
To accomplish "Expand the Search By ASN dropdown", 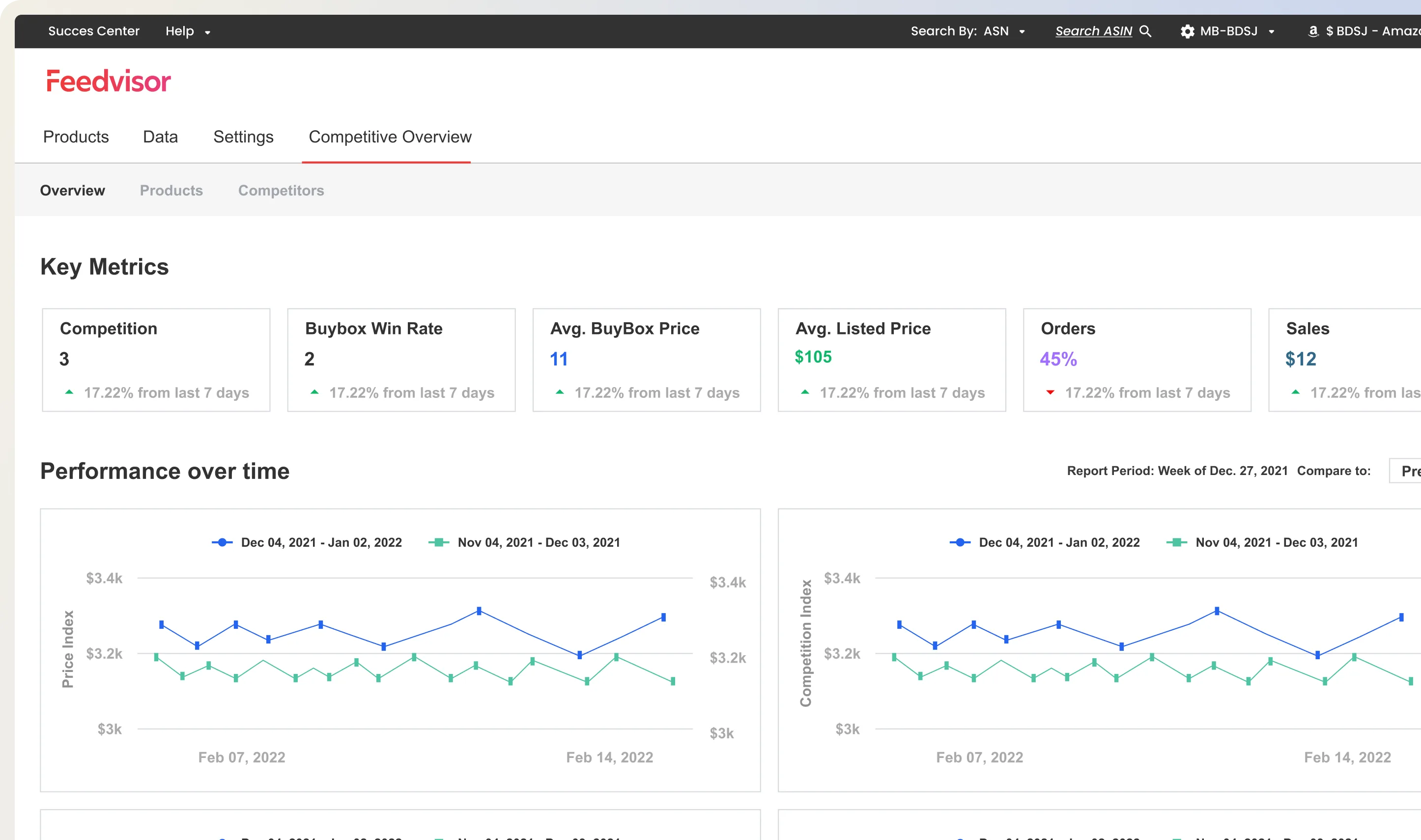I will click(967, 31).
